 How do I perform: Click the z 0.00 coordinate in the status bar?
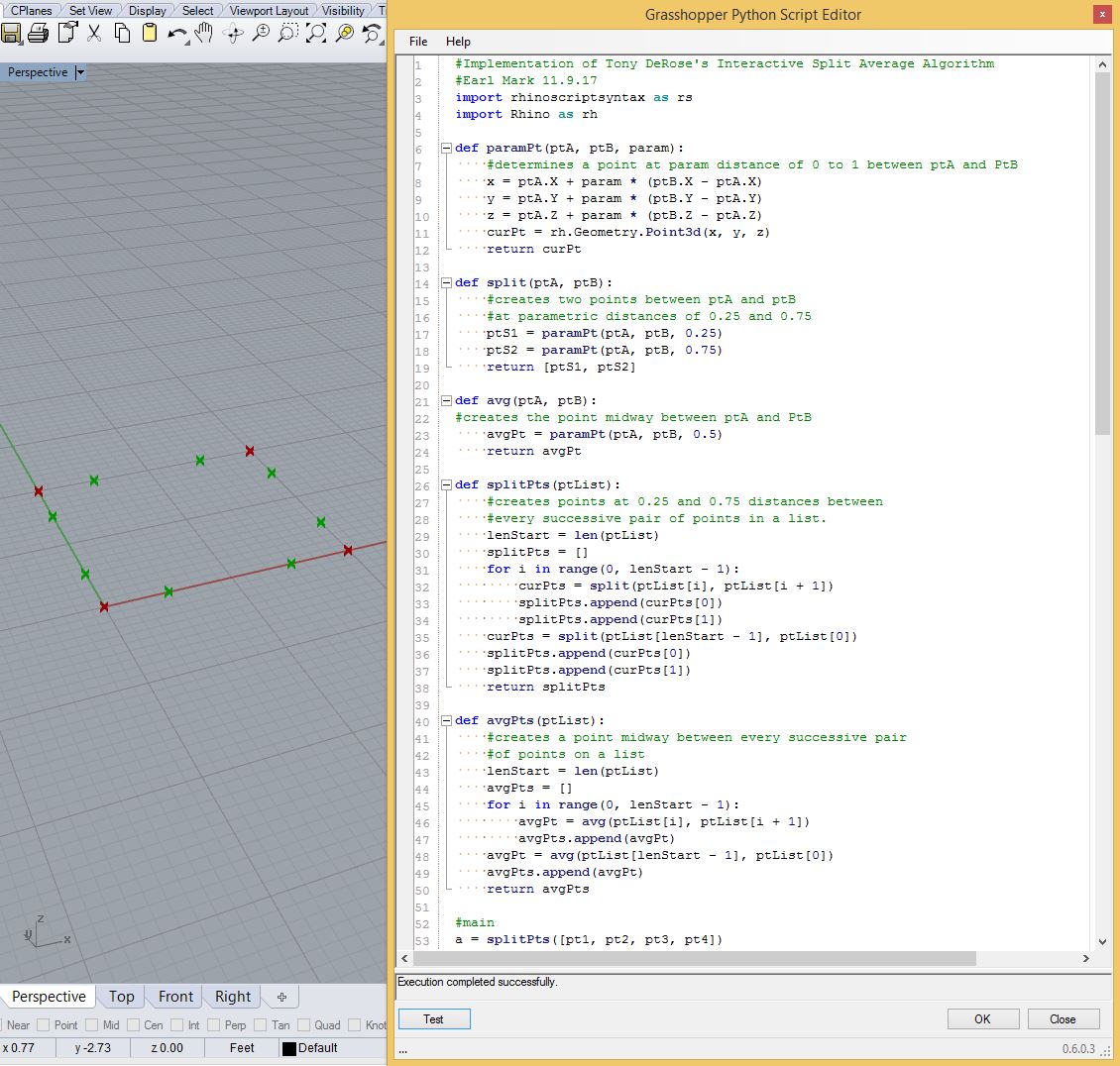168,1047
